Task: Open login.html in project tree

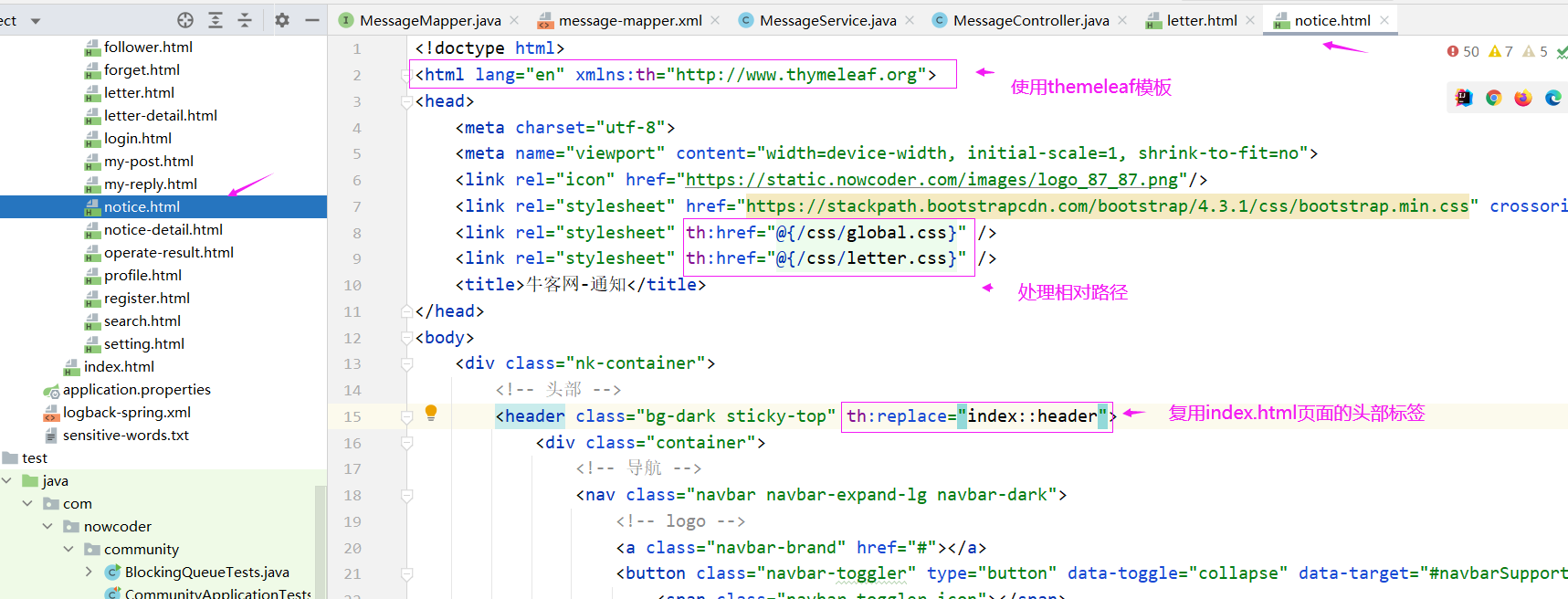Action: (x=138, y=138)
